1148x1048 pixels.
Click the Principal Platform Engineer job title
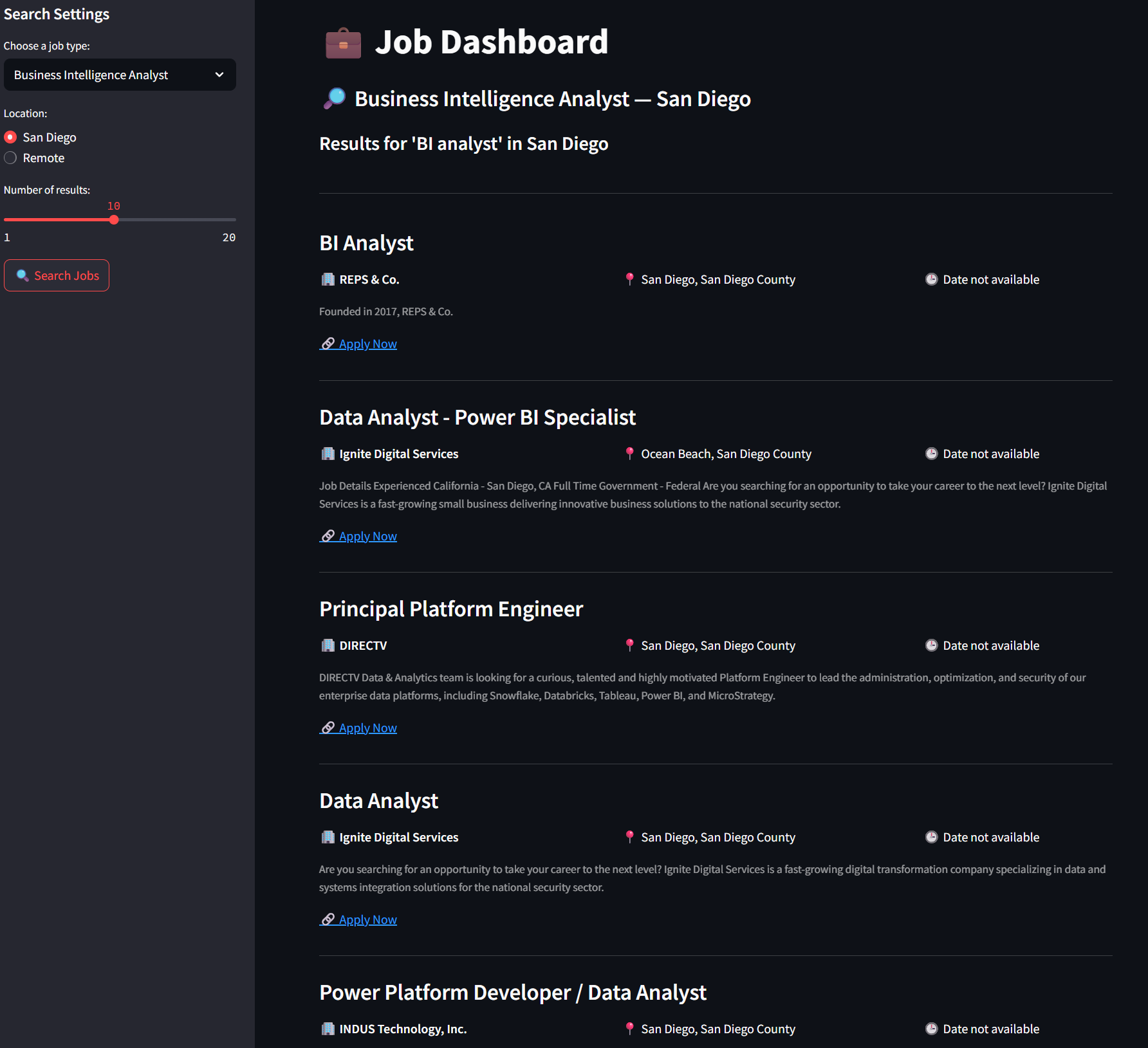451,609
